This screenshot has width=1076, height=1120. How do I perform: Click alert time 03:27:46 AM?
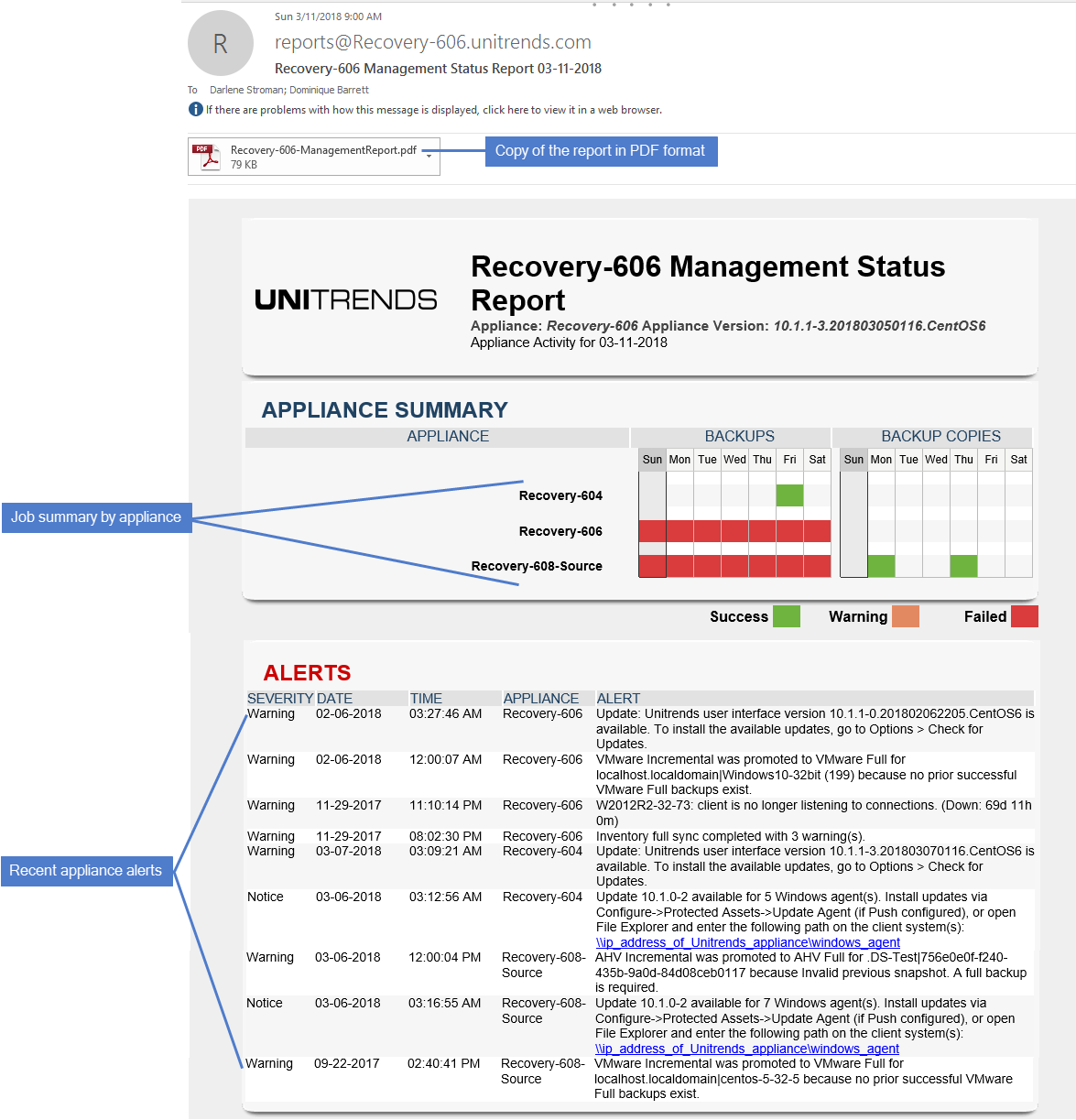(x=445, y=713)
